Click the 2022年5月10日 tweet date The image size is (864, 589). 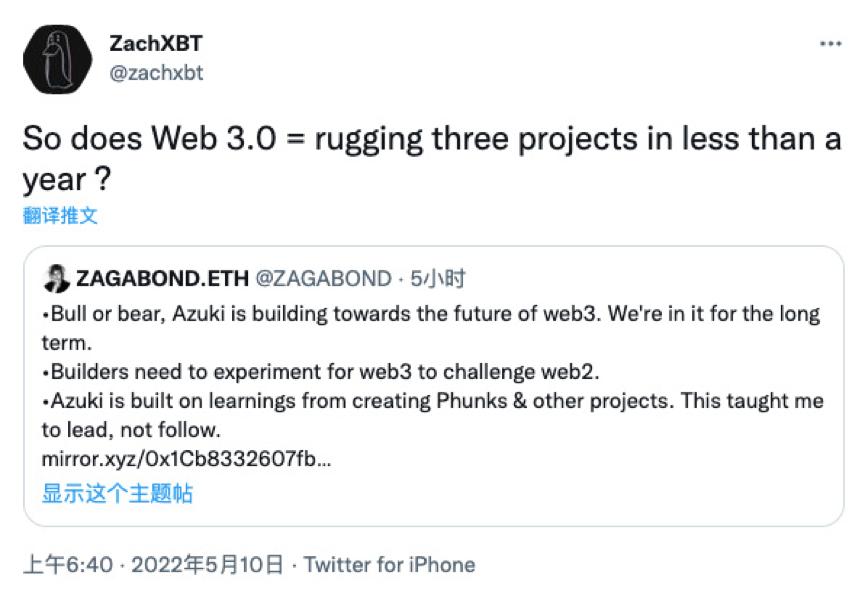(207, 565)
